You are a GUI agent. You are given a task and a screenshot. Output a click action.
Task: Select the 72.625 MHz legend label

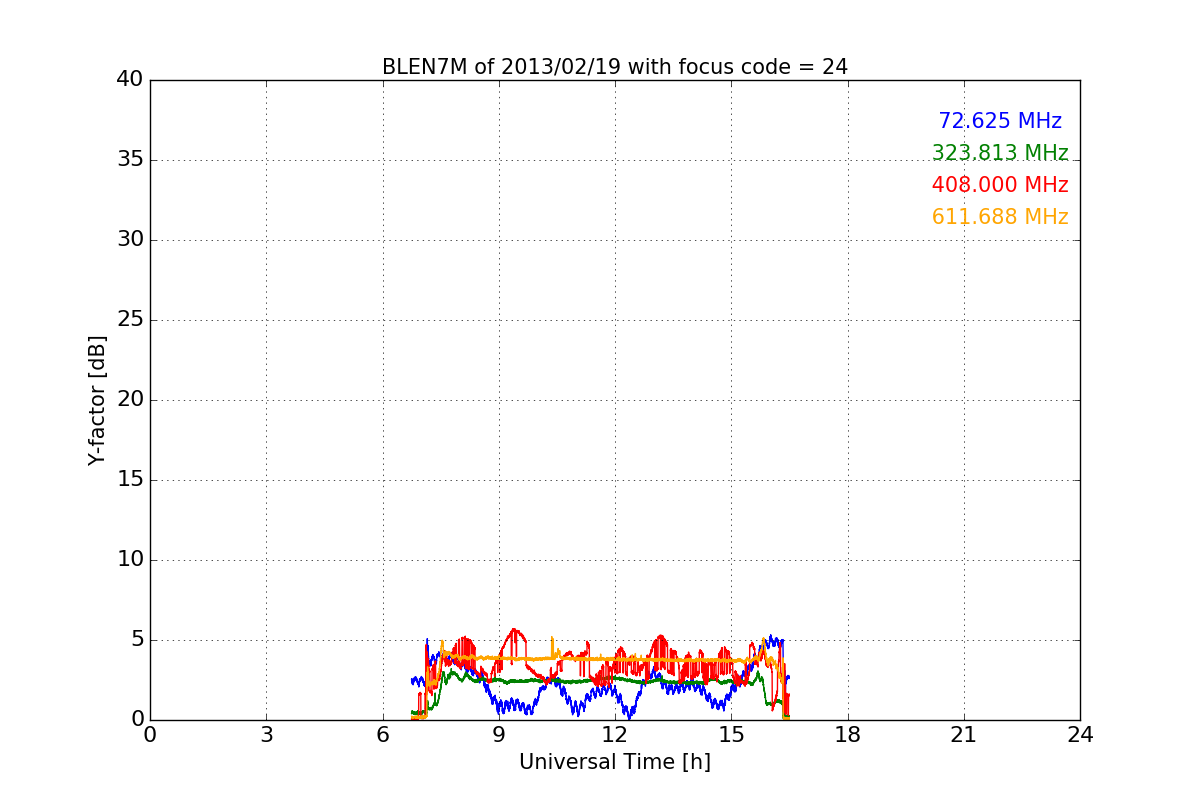[x=1000, y=121]
